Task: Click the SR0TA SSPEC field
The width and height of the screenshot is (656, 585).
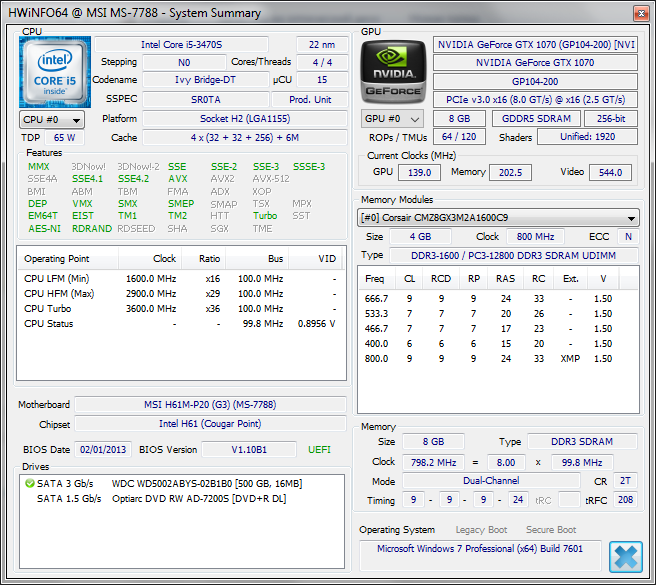Action: pos(205,100)
